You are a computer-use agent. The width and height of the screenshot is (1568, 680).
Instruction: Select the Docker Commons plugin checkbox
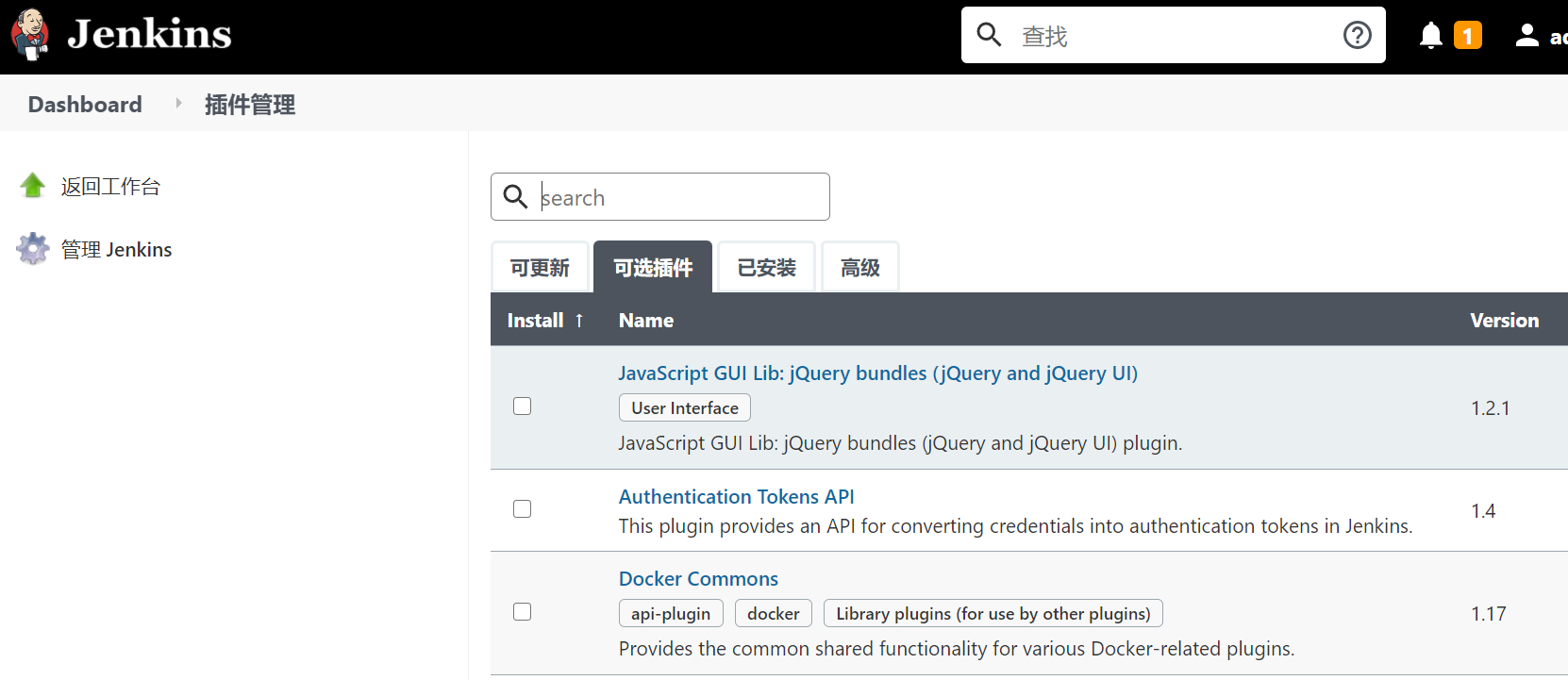[x=522, y=612]
